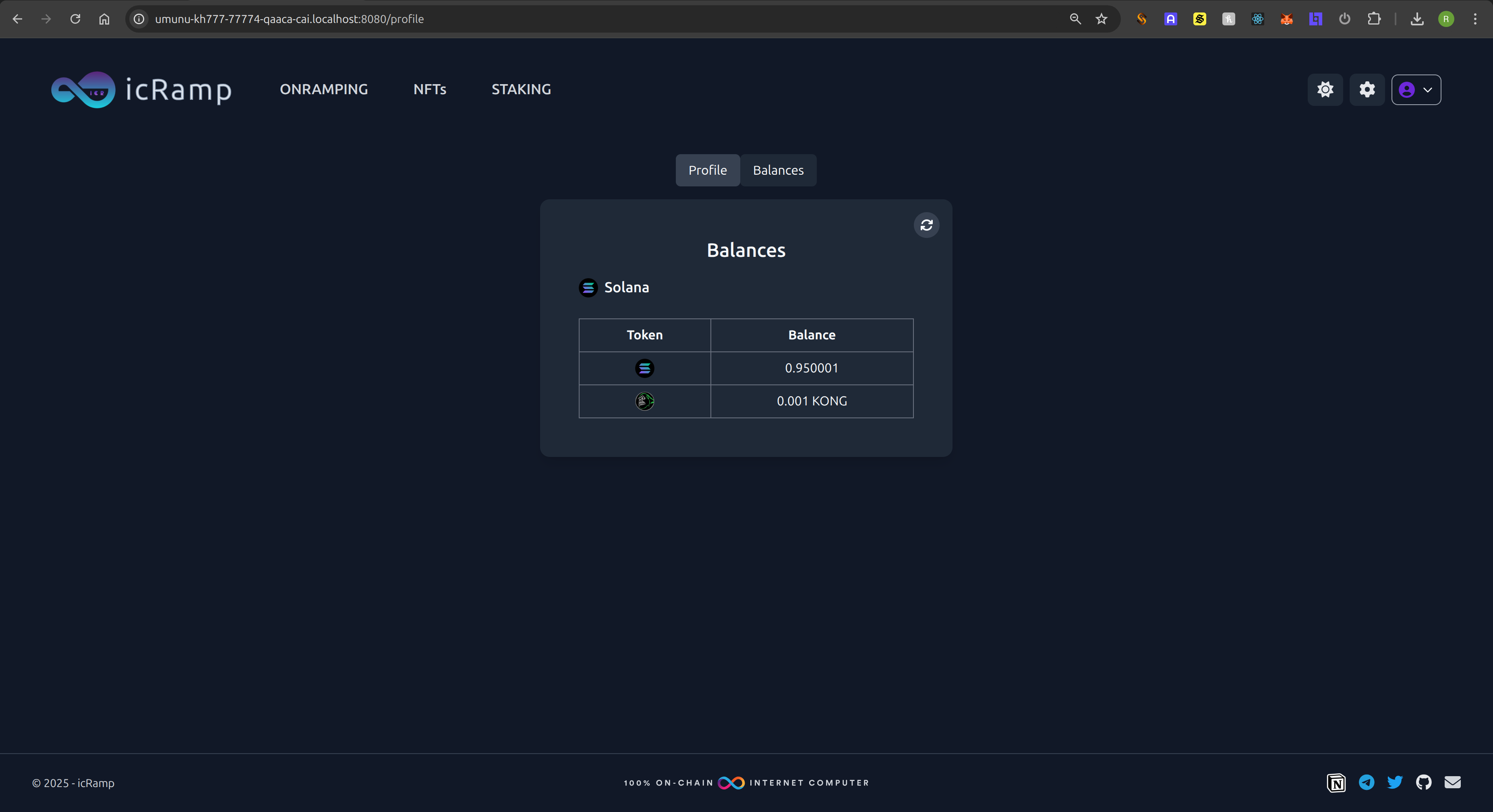Click the email envelope footer icon
This screenshot has width=1493, height=812.
1452,783
